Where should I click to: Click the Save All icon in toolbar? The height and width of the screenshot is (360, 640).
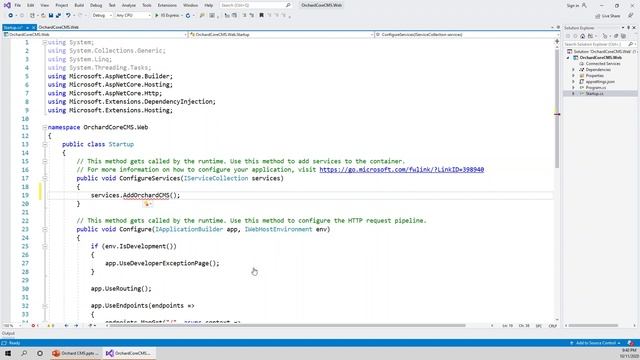[58, 16]
